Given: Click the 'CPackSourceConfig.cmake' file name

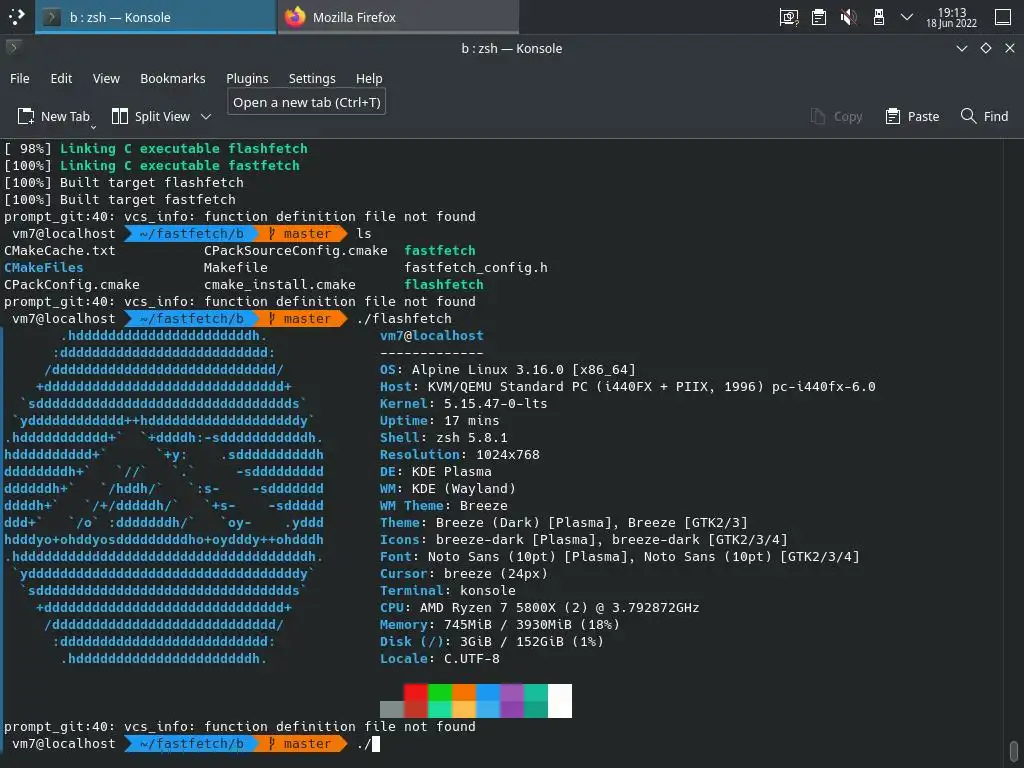Looking at the screenshot, I should pyautogui.click(x=295, y=250).
